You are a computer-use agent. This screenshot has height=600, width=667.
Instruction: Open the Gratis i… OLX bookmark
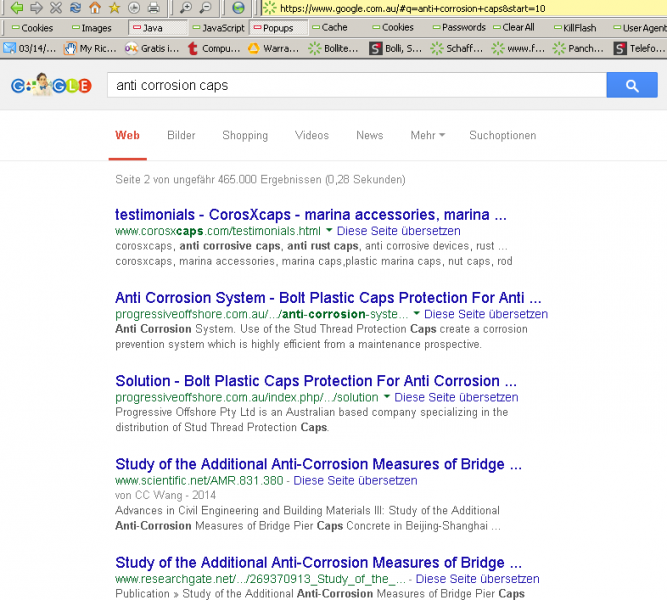[x=152, y=49]
